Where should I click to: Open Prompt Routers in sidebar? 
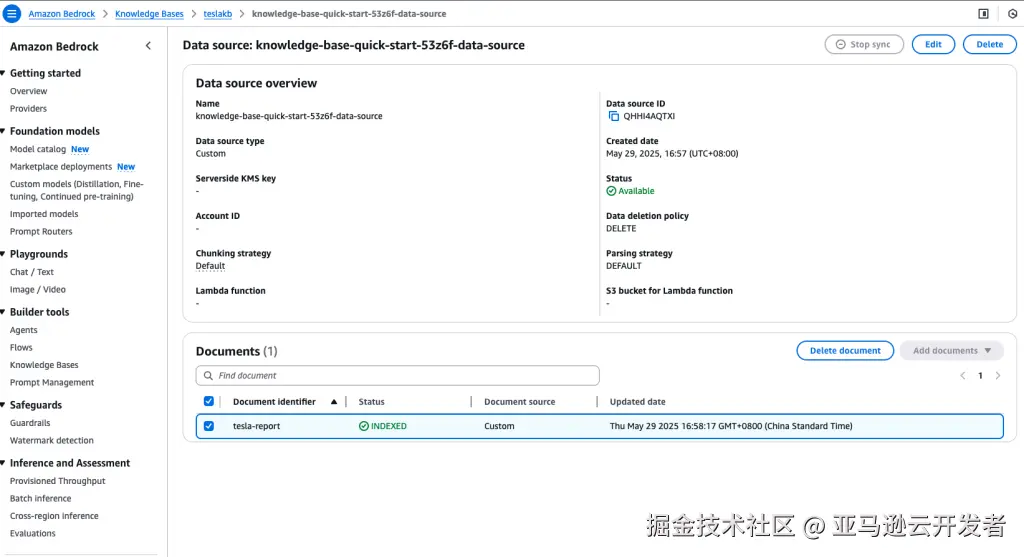click(41, 231)
